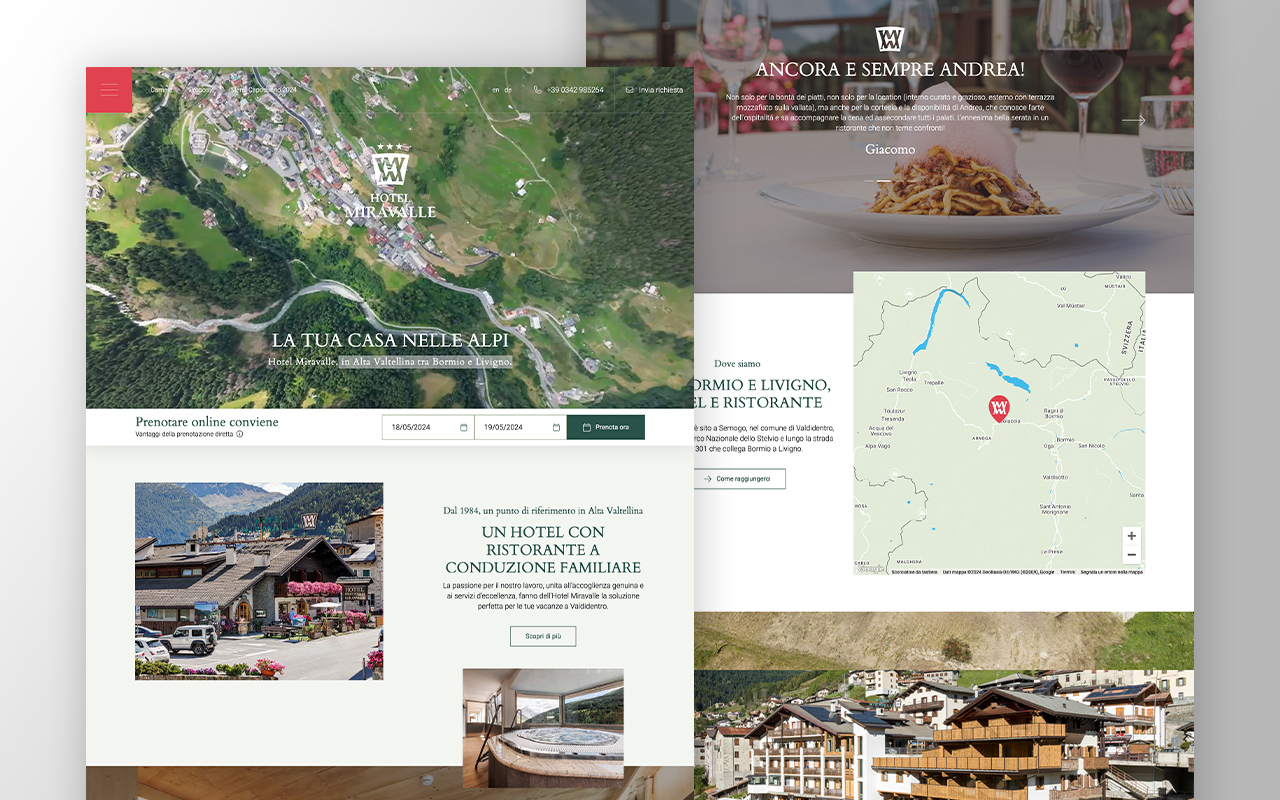
Task: Call the number +39 0342 985254
Action: [x=575, y=90]
